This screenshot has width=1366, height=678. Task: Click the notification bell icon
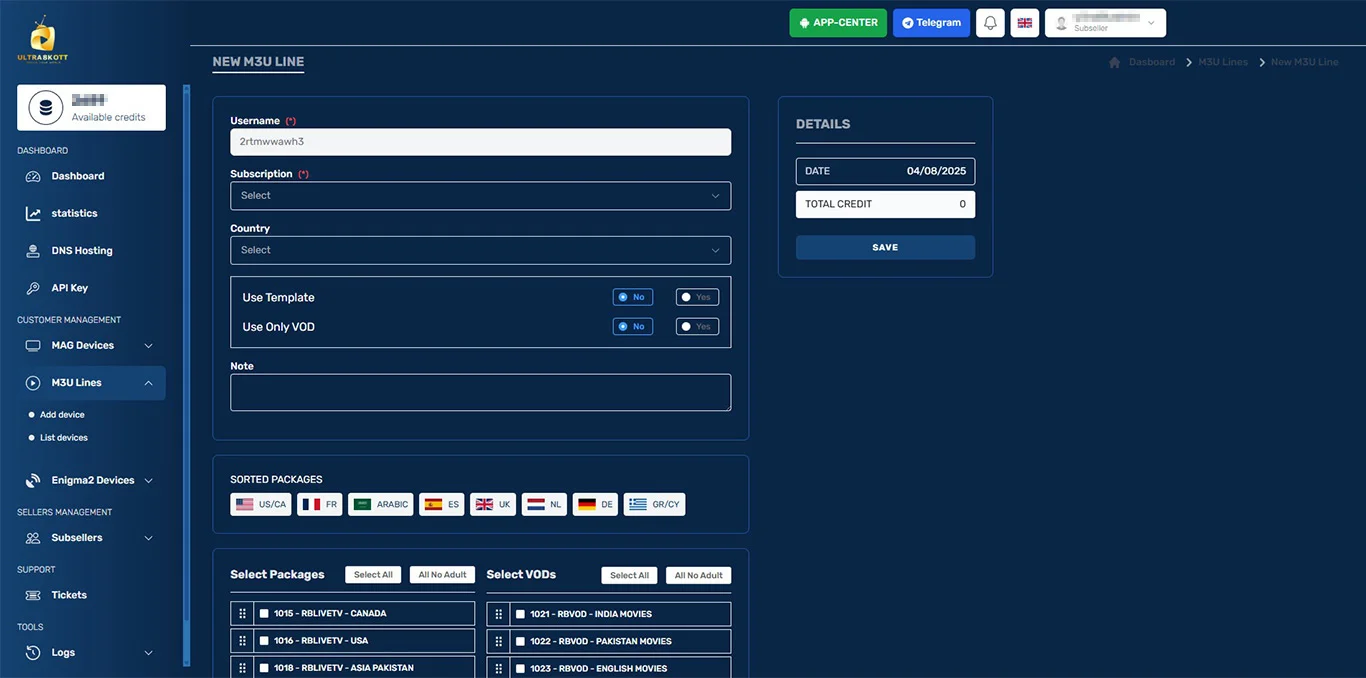click(990, 23)
